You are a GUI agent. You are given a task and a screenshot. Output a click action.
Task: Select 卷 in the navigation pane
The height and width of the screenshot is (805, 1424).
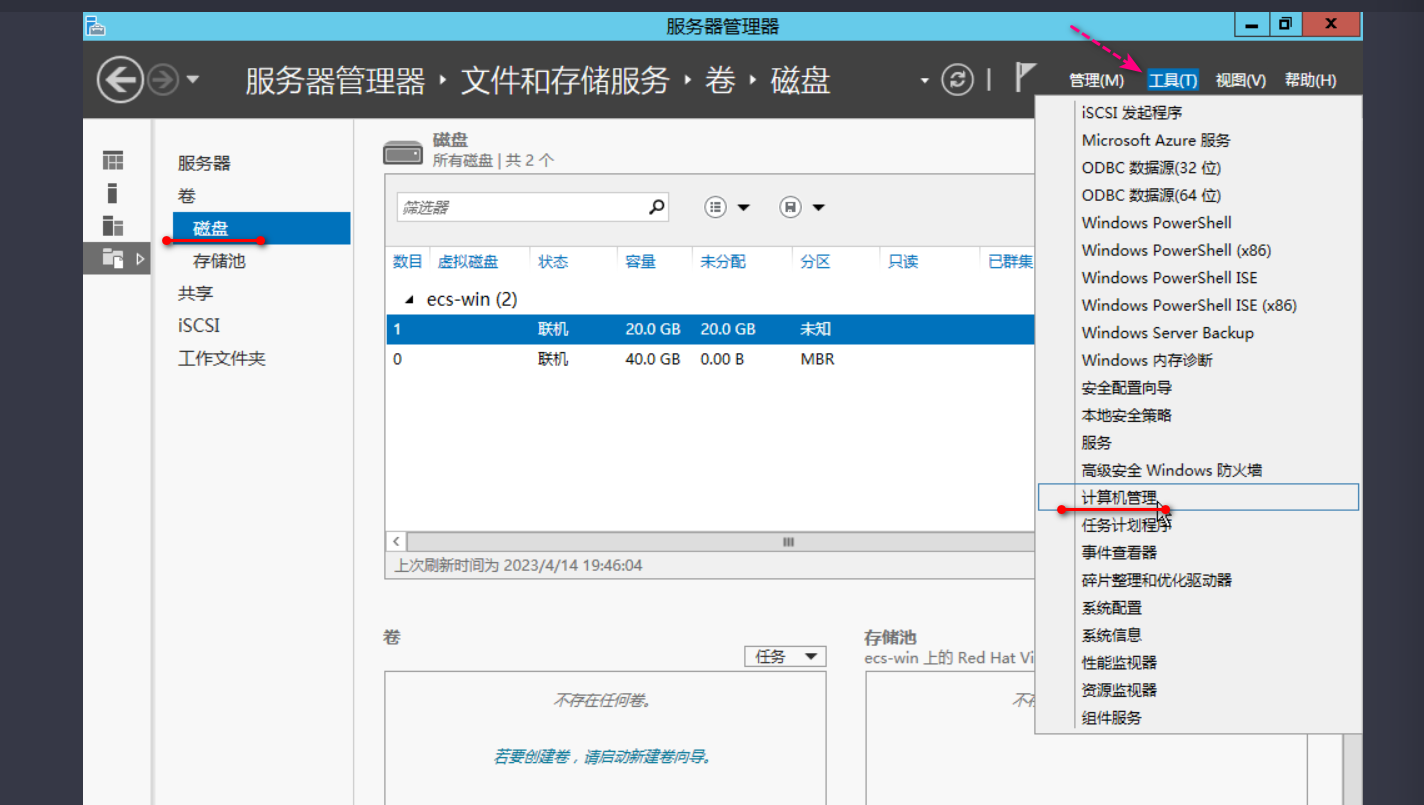pyautogui.click(x=187, y=196)
